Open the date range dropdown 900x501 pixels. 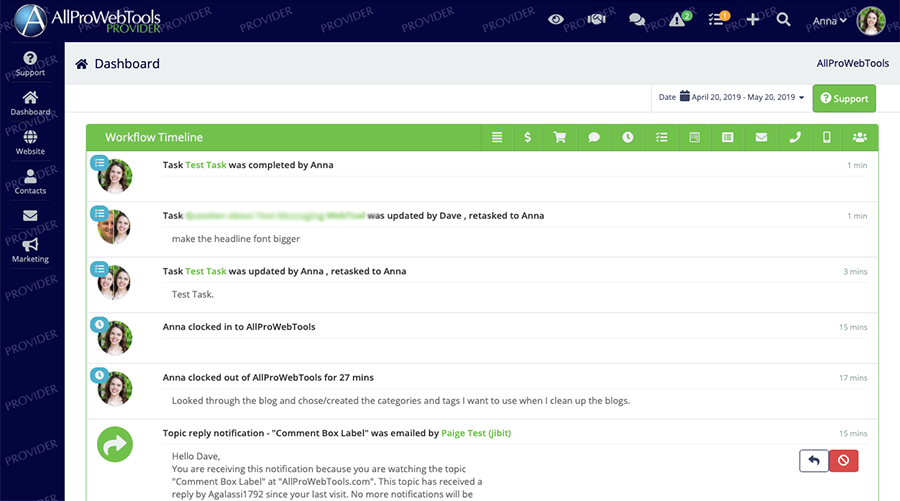731,97
